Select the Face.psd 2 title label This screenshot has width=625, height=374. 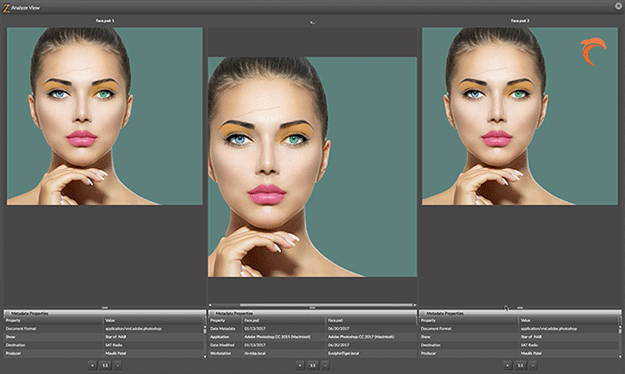click(520, 20)
